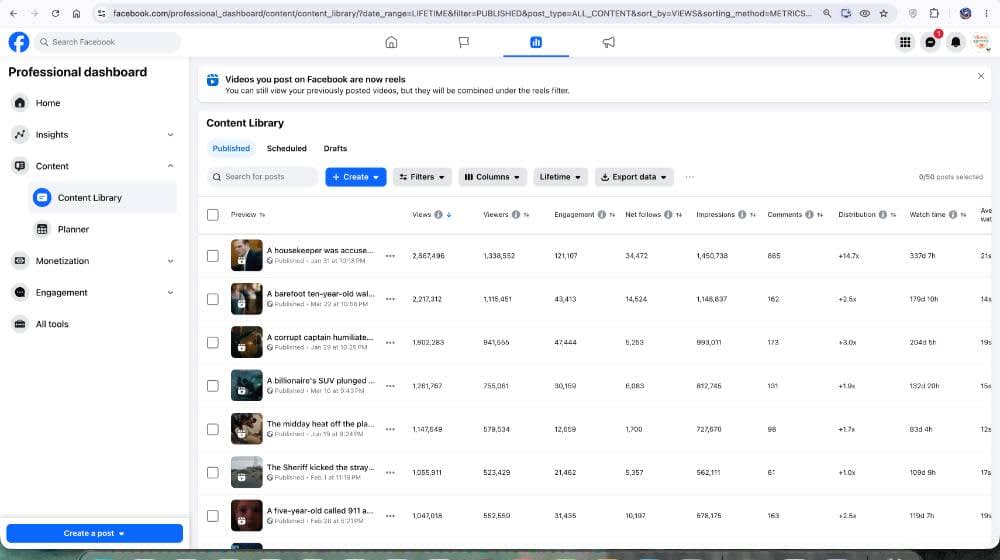Click the browser address bar URL

click(462, 13)
